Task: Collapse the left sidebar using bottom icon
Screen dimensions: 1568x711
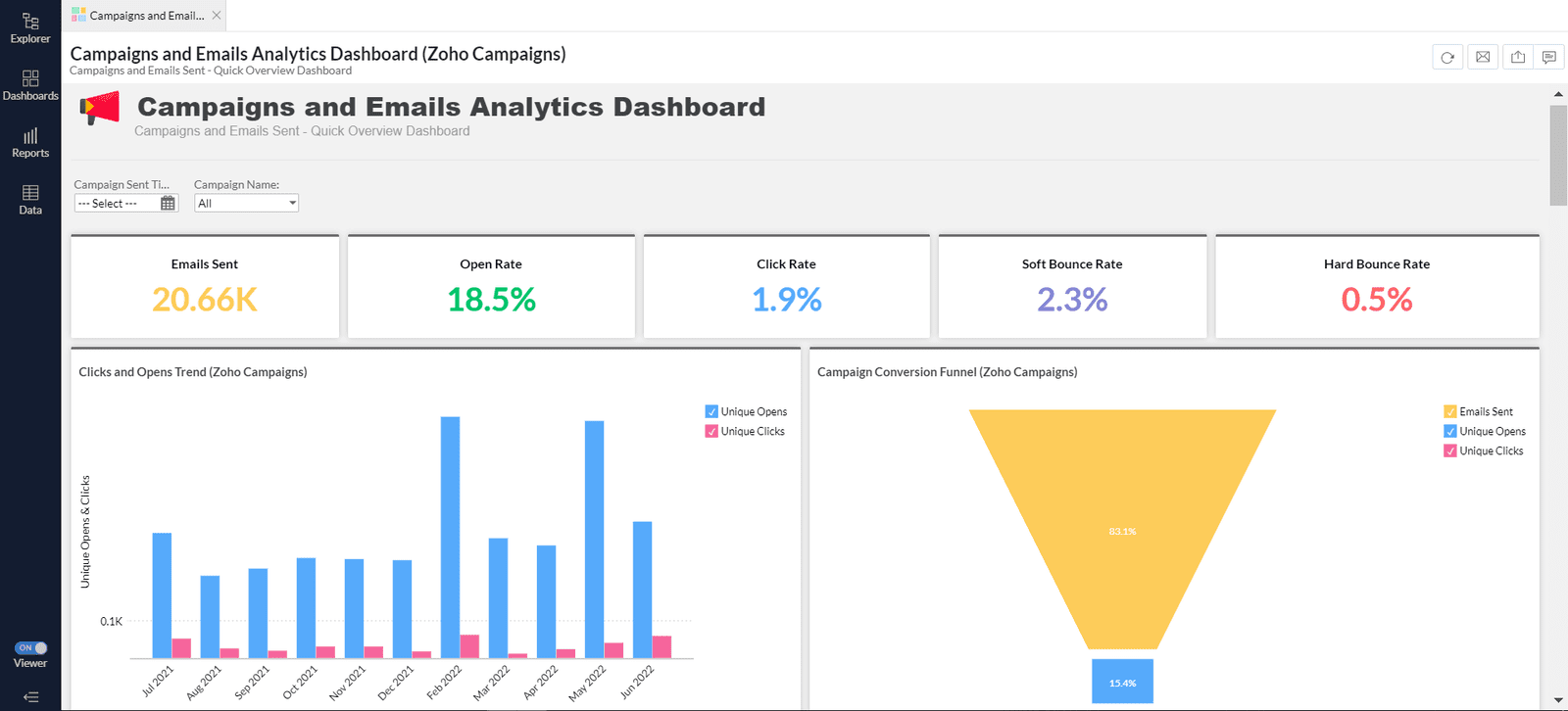Action: tap(30, 697)
